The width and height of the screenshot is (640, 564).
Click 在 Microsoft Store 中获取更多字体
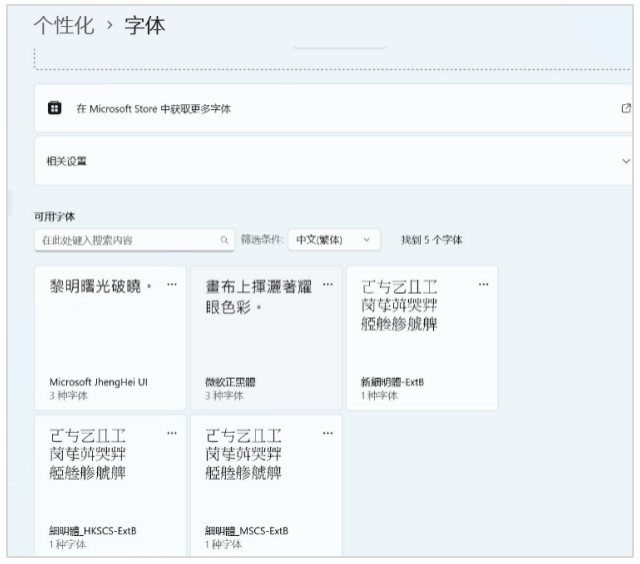[153, 109]
